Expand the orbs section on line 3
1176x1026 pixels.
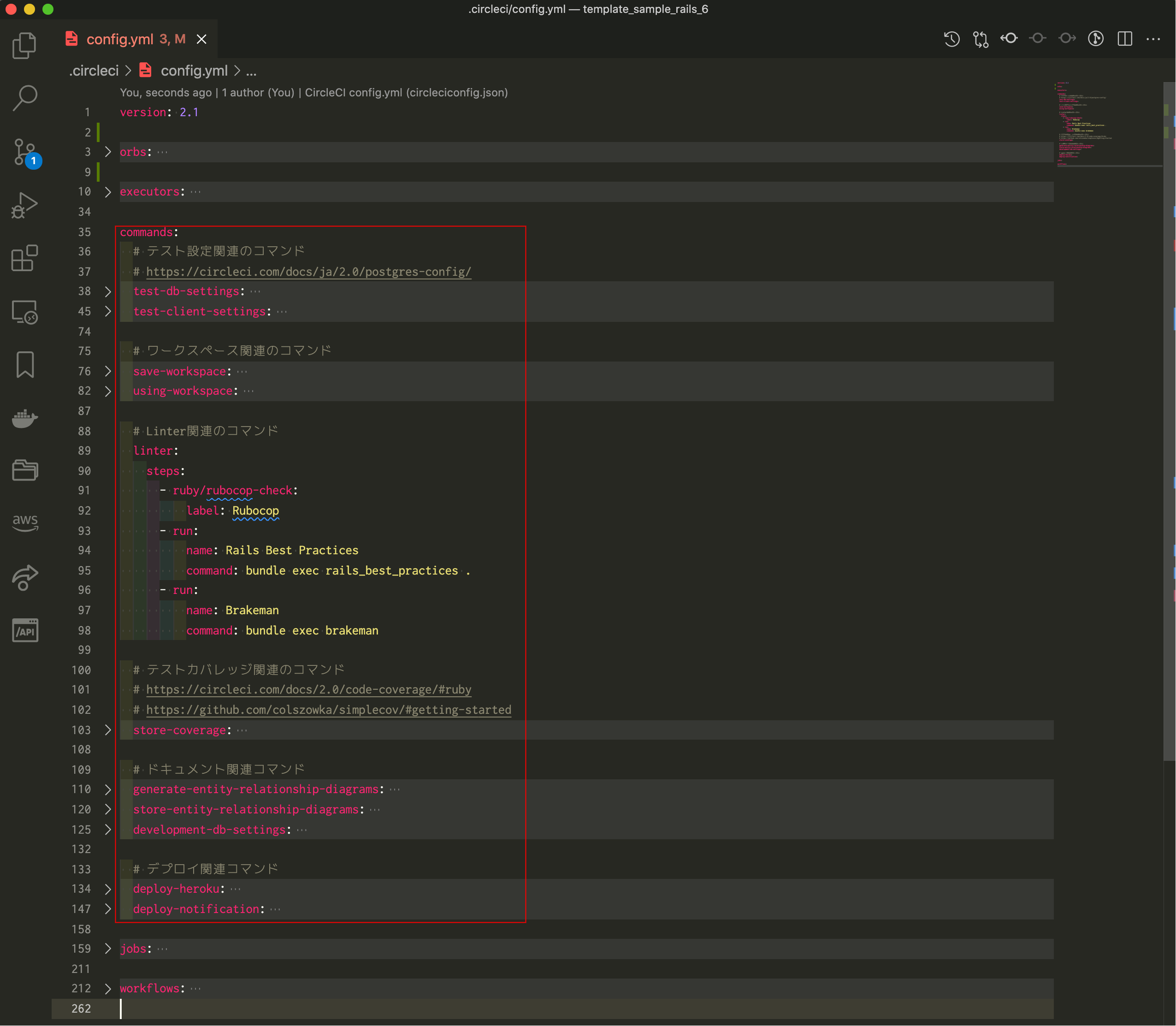coord(108,152)
